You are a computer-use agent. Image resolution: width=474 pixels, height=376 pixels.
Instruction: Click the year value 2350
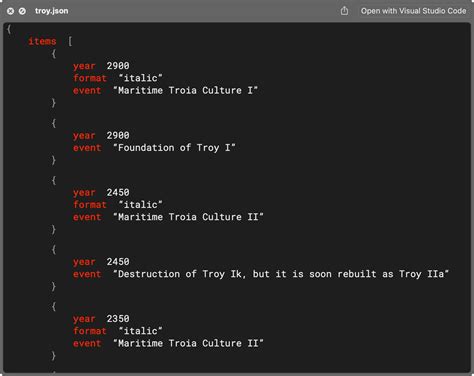tap(118, 319)
